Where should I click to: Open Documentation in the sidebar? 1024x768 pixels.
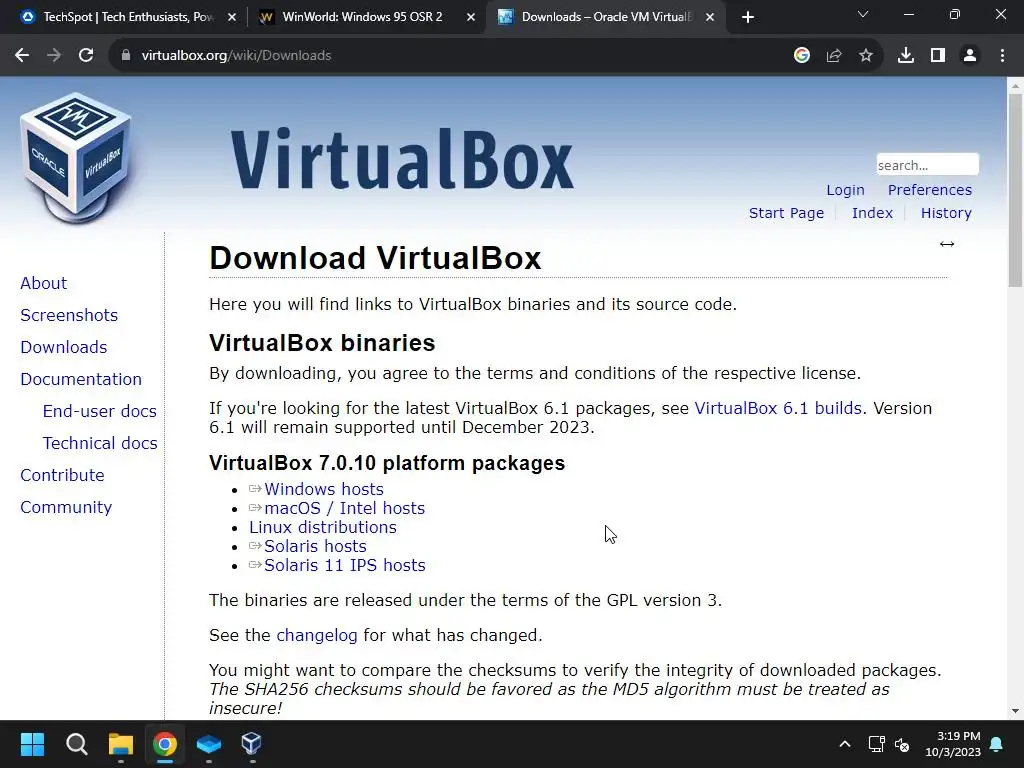[81, 379]
